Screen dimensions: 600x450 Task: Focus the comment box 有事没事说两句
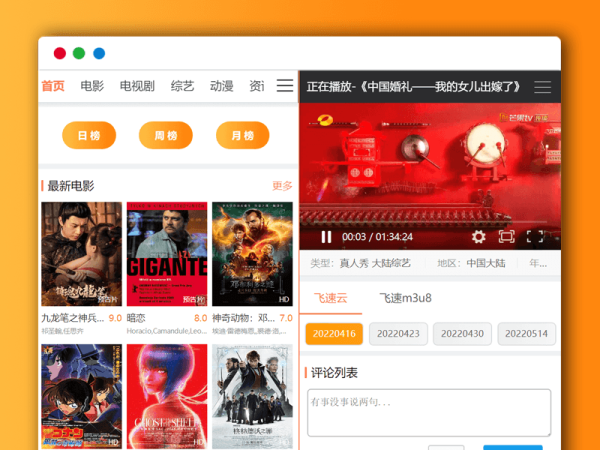tap(429, 413)
